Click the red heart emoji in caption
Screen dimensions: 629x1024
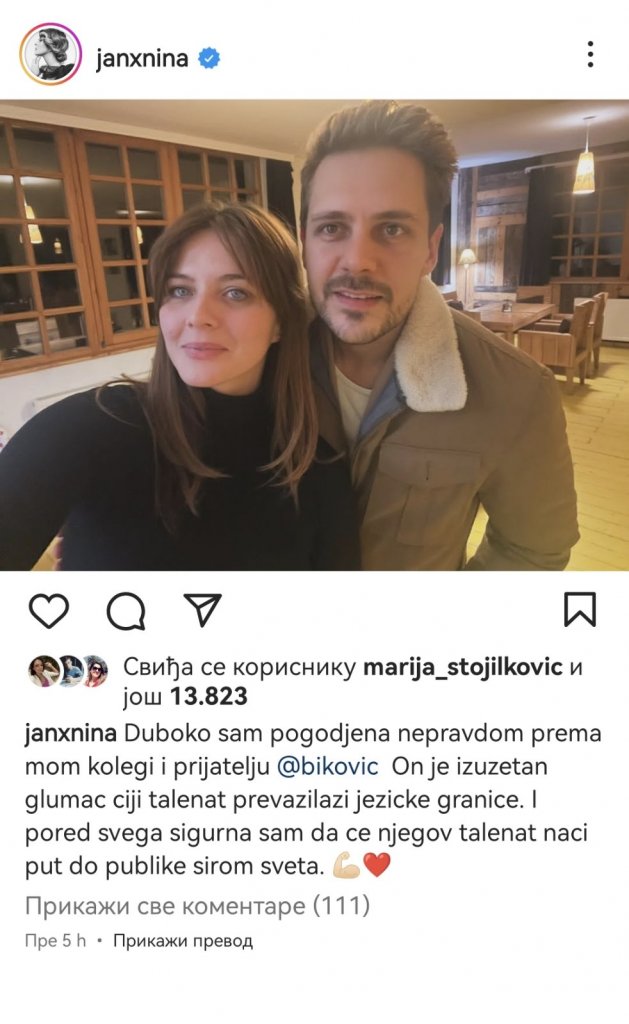point(377,866)
